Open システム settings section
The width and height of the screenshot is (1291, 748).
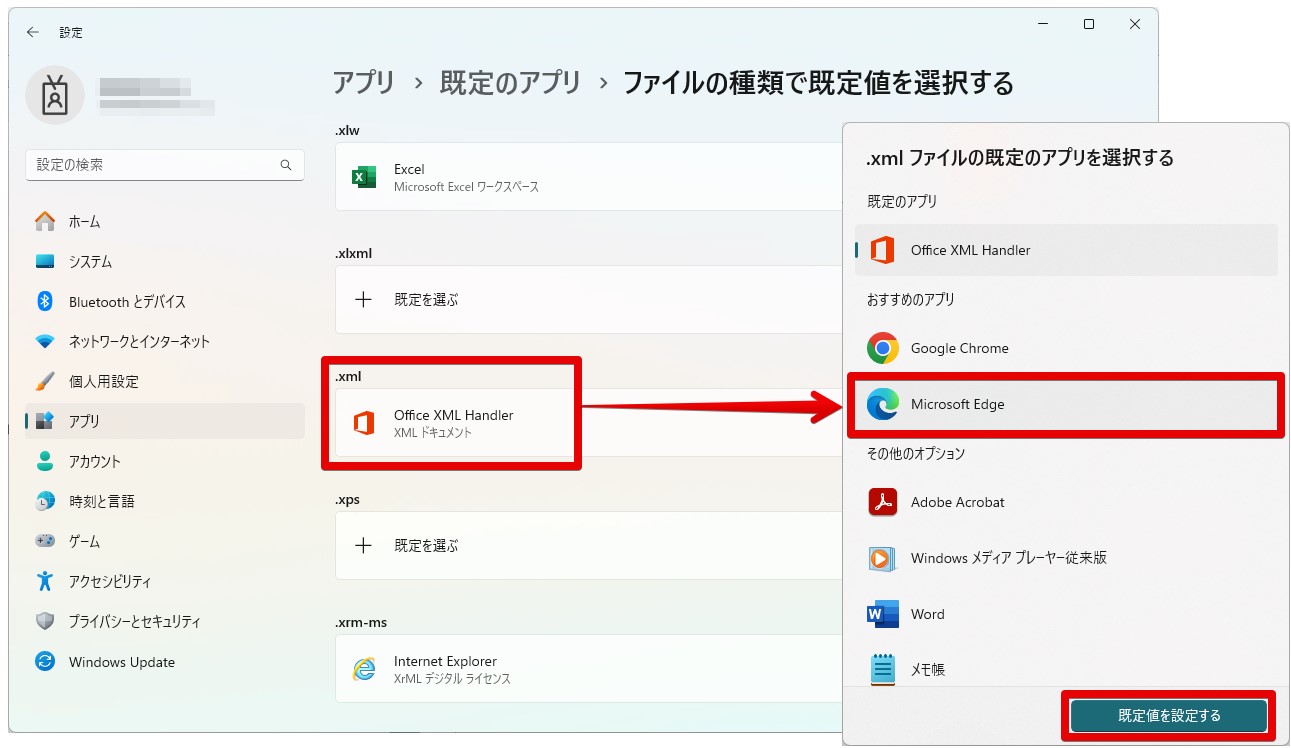[165, 261]
